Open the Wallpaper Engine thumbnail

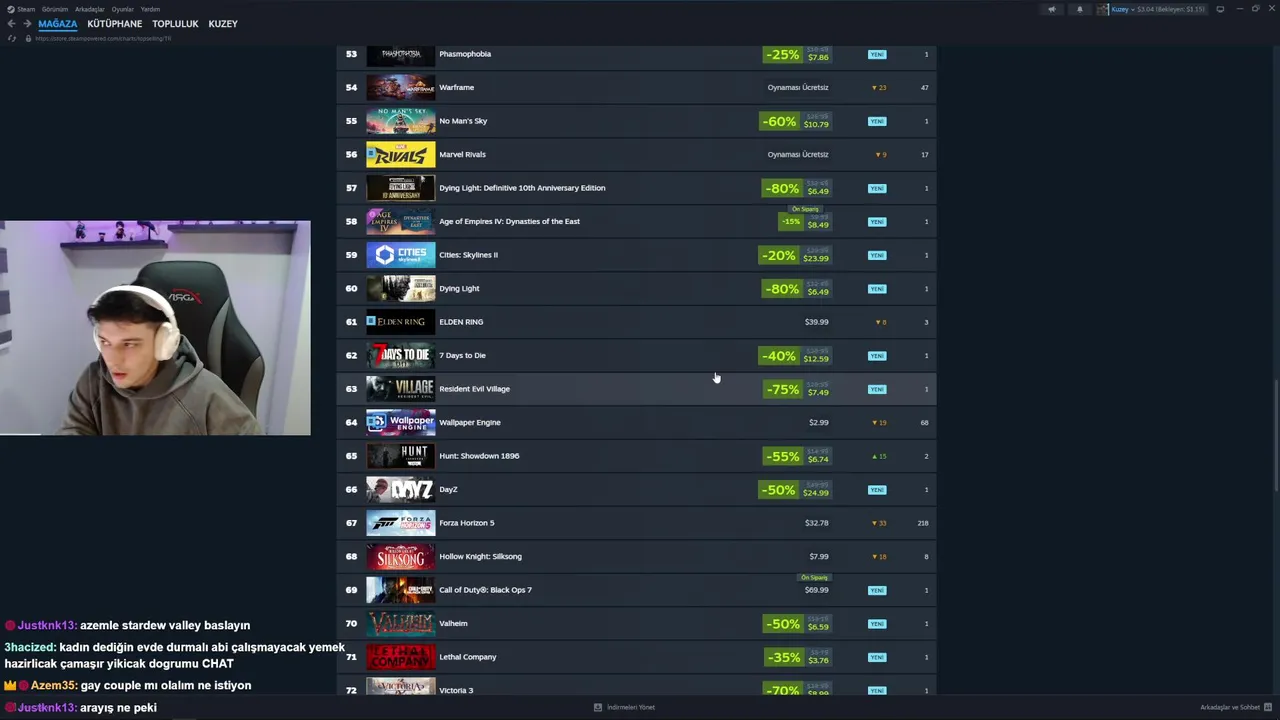click(400, 422)
